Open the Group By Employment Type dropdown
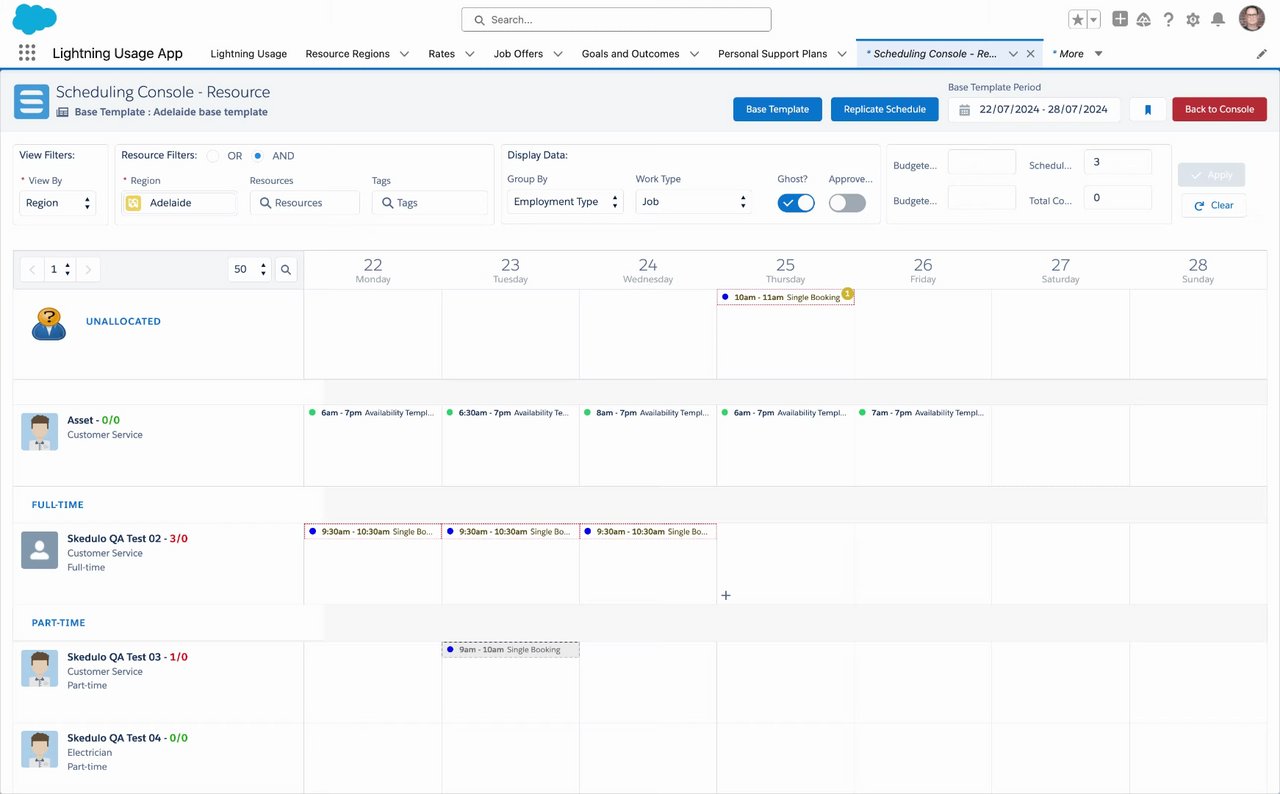1280x794 pixels. tap(565, 202)
